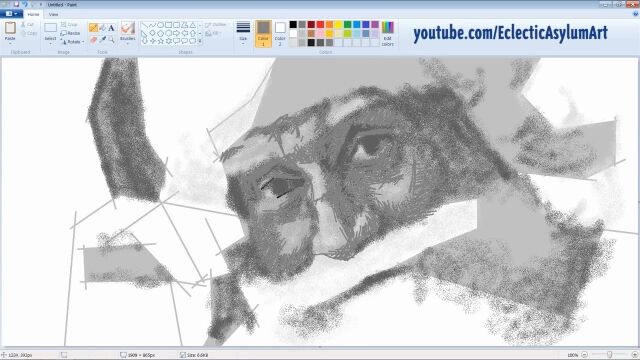The image size is (640, 360).
Task: Pick the Eraser tool
Action: [x=93, y=40]
